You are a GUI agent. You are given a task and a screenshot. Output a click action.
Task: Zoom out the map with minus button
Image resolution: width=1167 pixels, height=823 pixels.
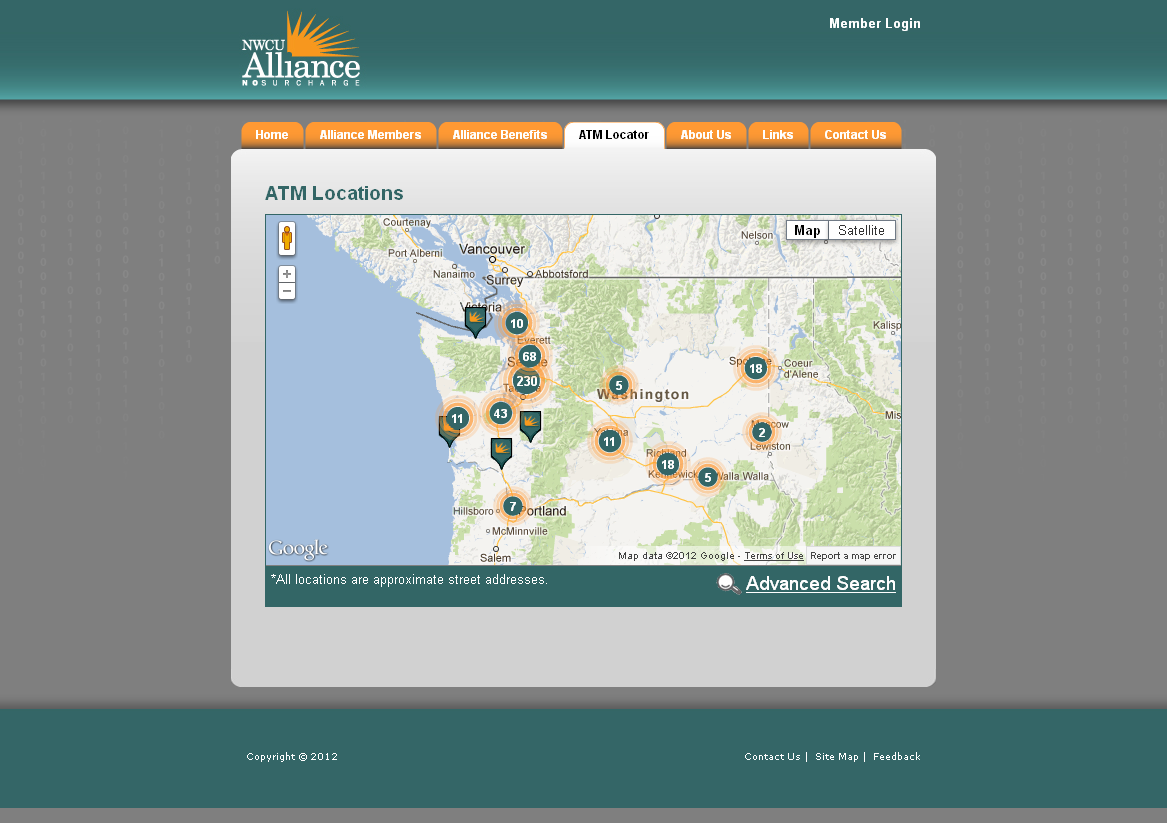tap(287, 291)
